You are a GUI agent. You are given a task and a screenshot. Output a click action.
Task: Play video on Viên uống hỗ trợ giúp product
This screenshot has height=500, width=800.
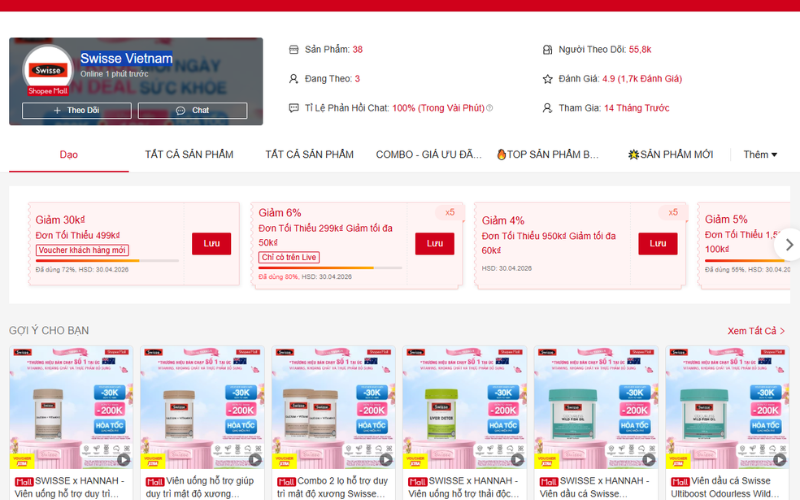coord(255,459)
